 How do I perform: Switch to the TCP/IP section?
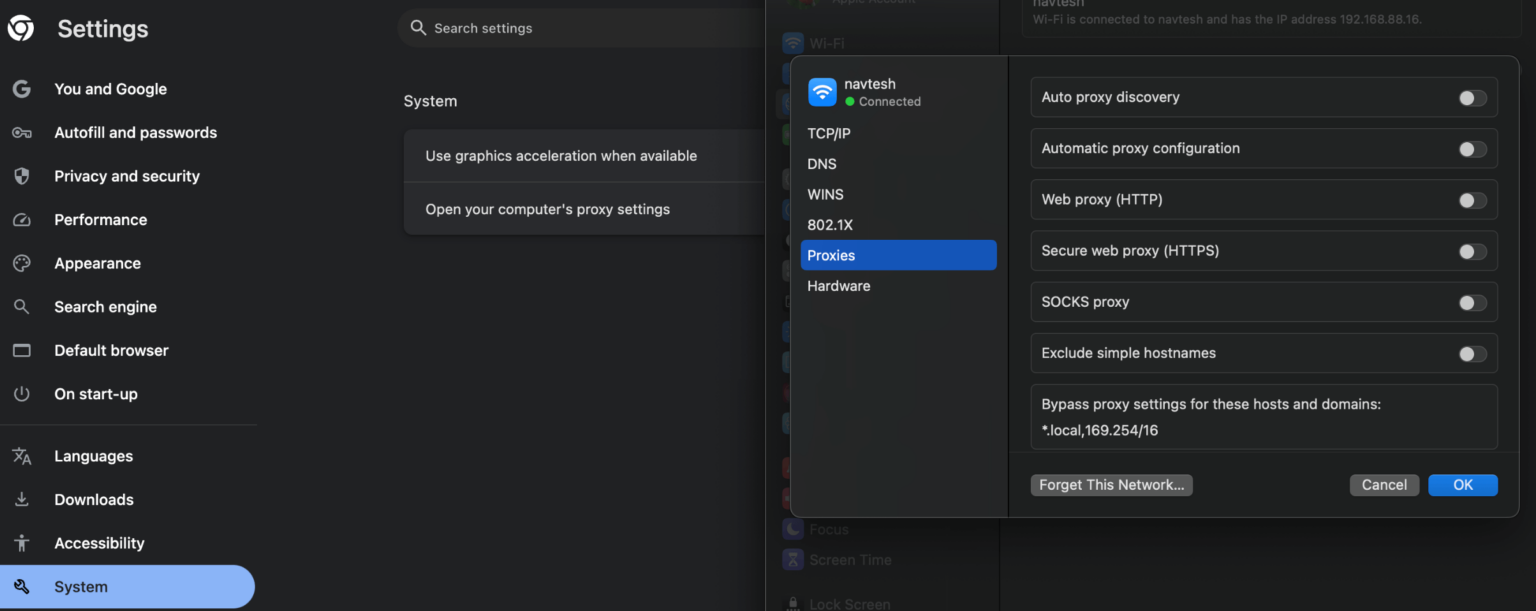click(829, 133)
